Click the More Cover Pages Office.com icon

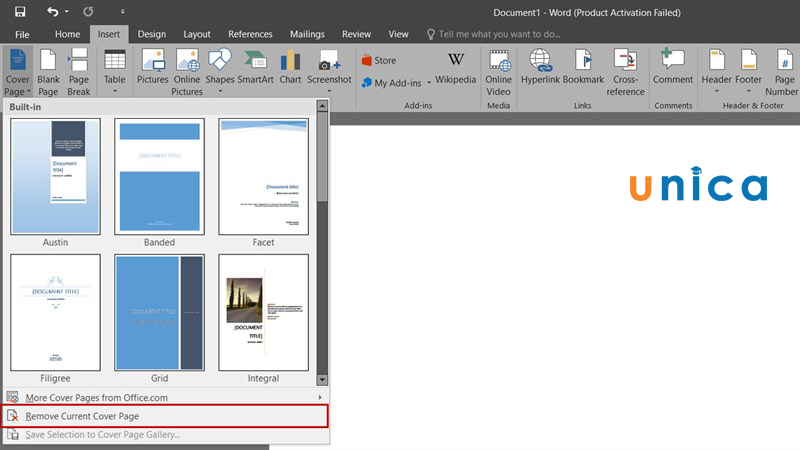[x=13, y=397]
